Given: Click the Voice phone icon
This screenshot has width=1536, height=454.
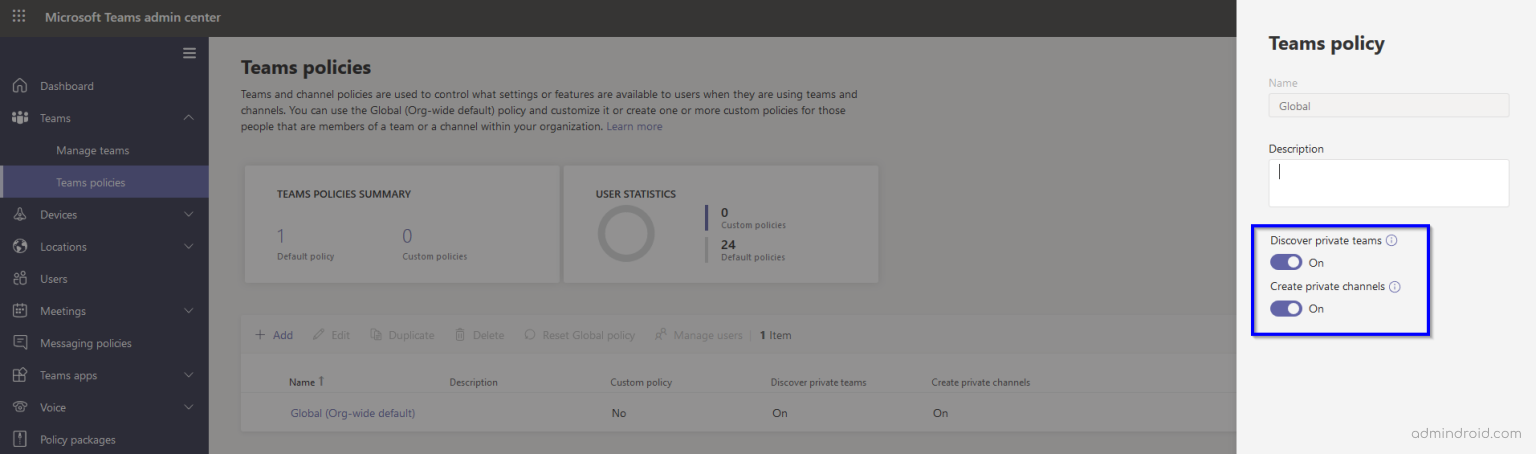Looking at the screenshot, I should click(x=20, y=407).
